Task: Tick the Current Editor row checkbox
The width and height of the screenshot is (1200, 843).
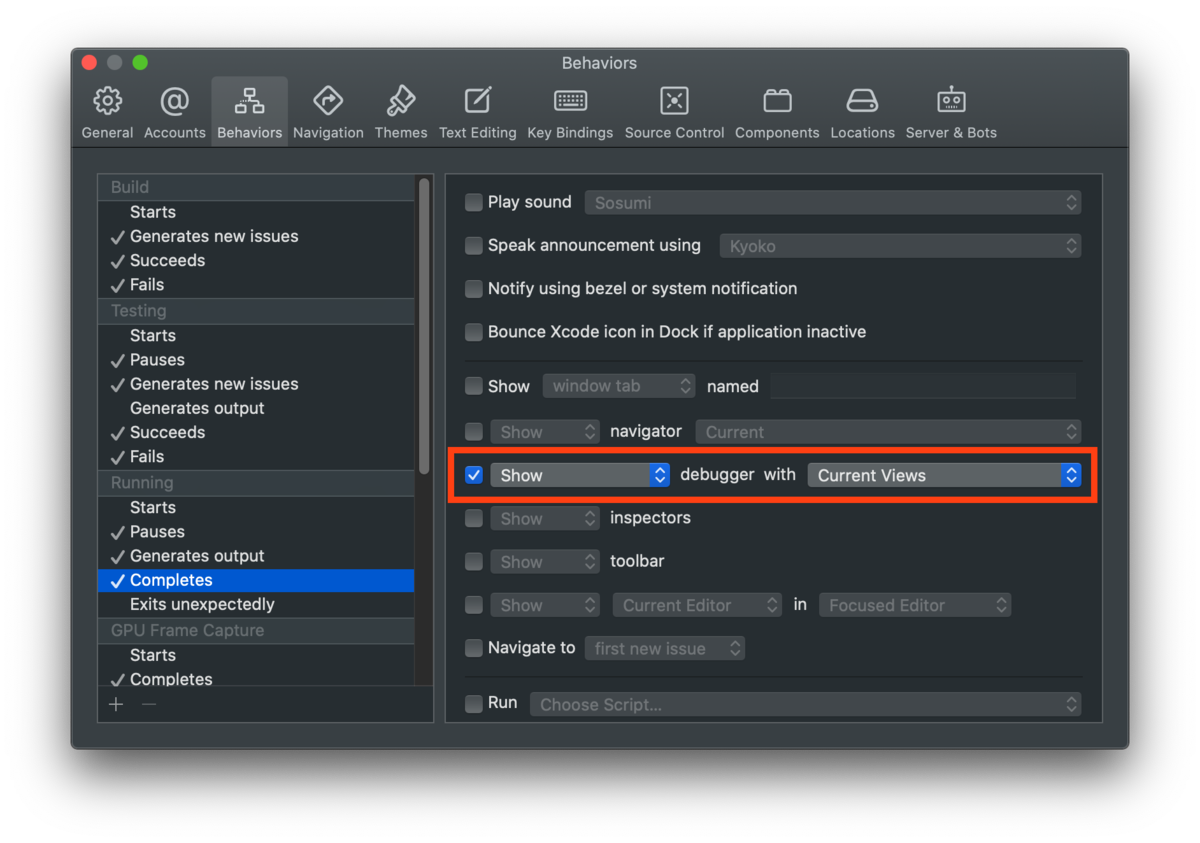Action: [x=474, y=605]
